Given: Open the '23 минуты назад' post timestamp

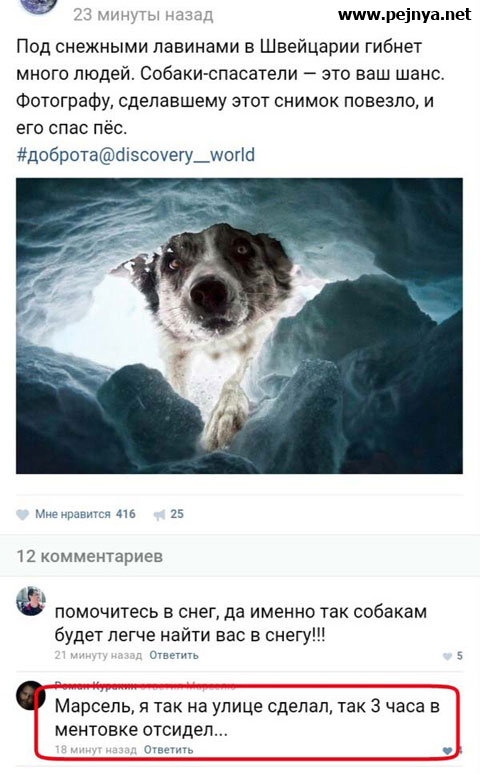Looking at the screenshot, I should 143,15.
